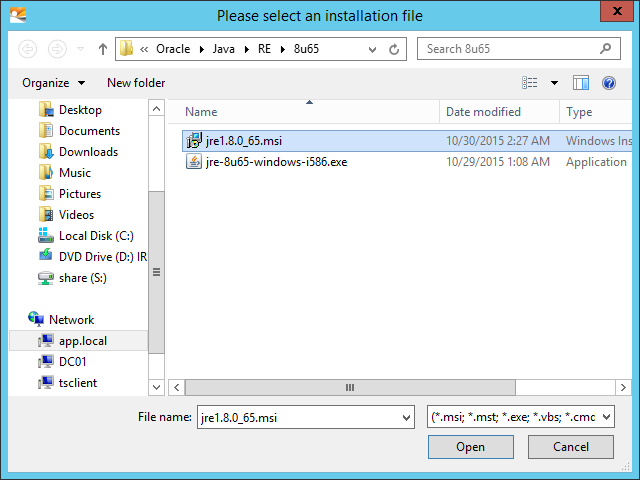Image resolution: width=640 pixels, height=480 pixels.
Task: Select Documents in navigation pane
Action: coord(89,131)
